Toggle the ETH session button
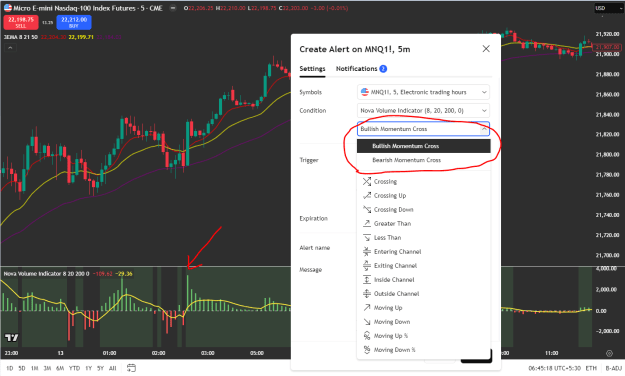 (591, 368)
